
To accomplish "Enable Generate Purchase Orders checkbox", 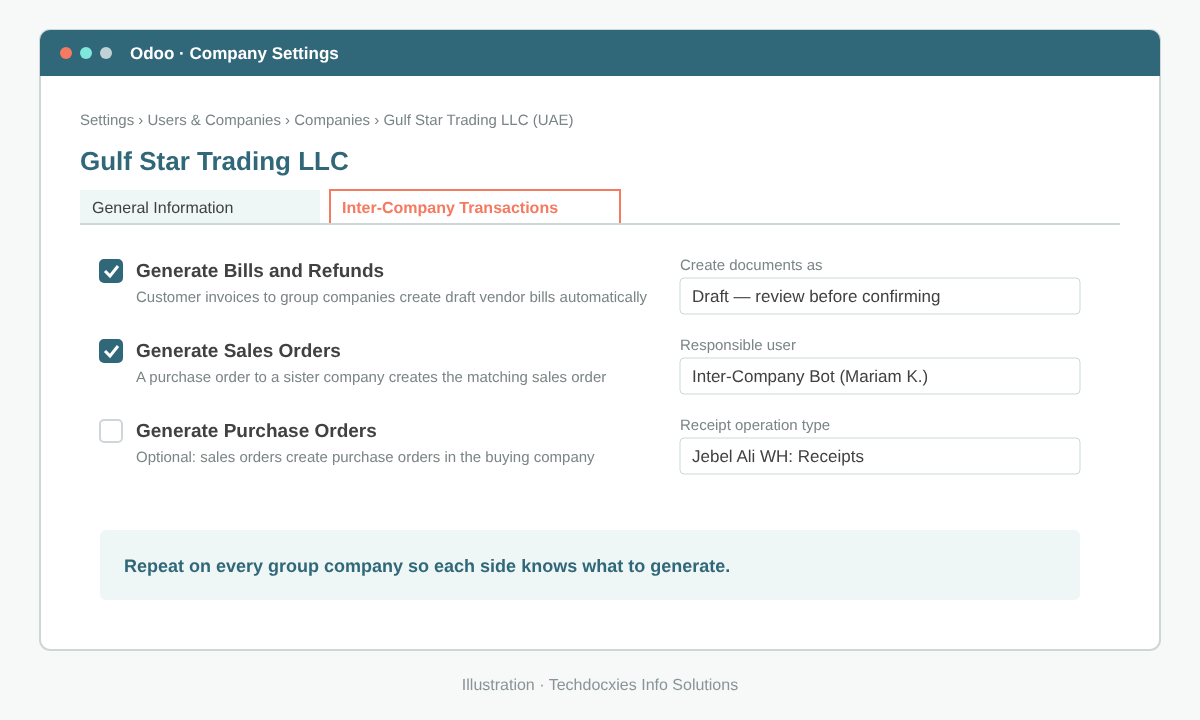I will click(111, 431).
